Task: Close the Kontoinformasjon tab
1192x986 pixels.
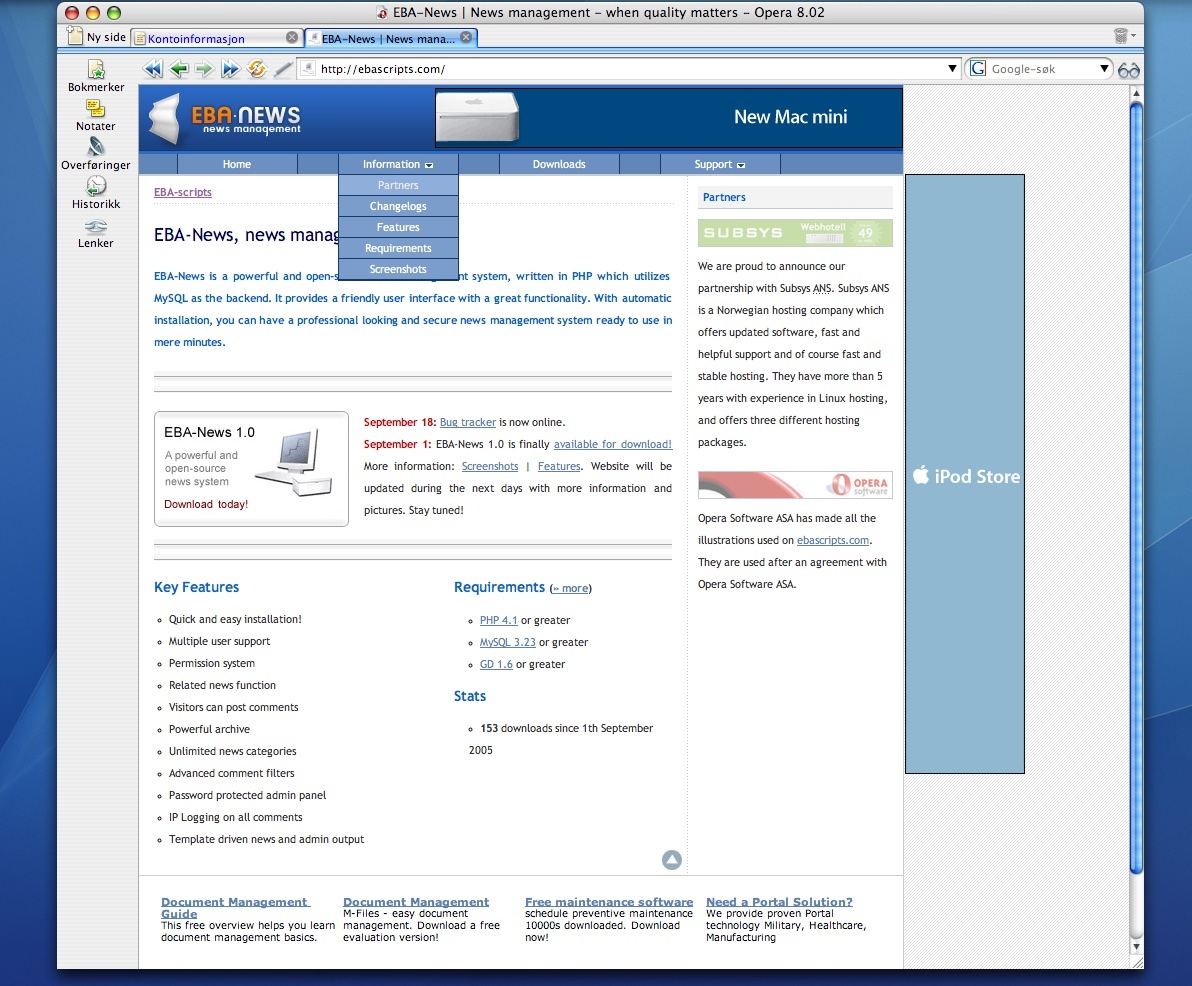Action: (x=292, y=37)
